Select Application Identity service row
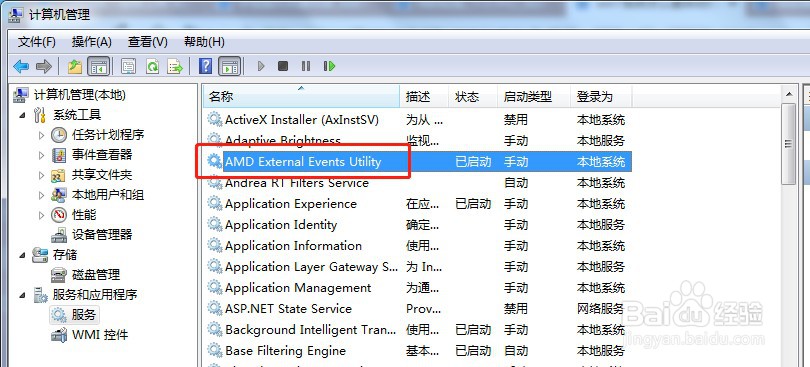The width and height of the screenshot is (810, 367). [x=418, y=225]
